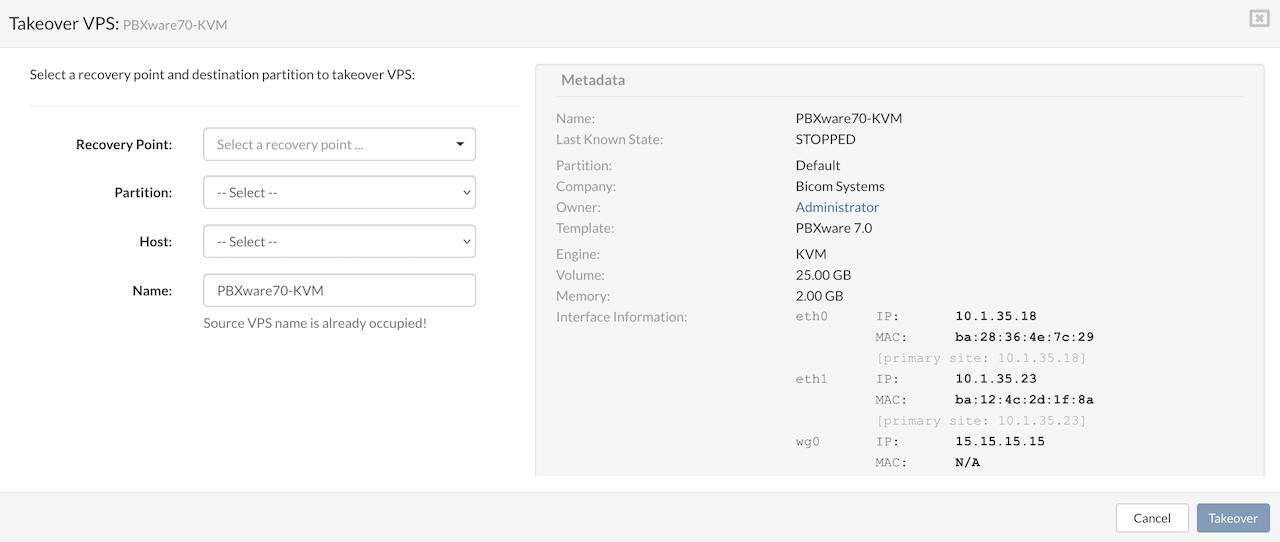1280x542 pixels.
Task: Click the Recovery Point field label
Action: point(124,145)
